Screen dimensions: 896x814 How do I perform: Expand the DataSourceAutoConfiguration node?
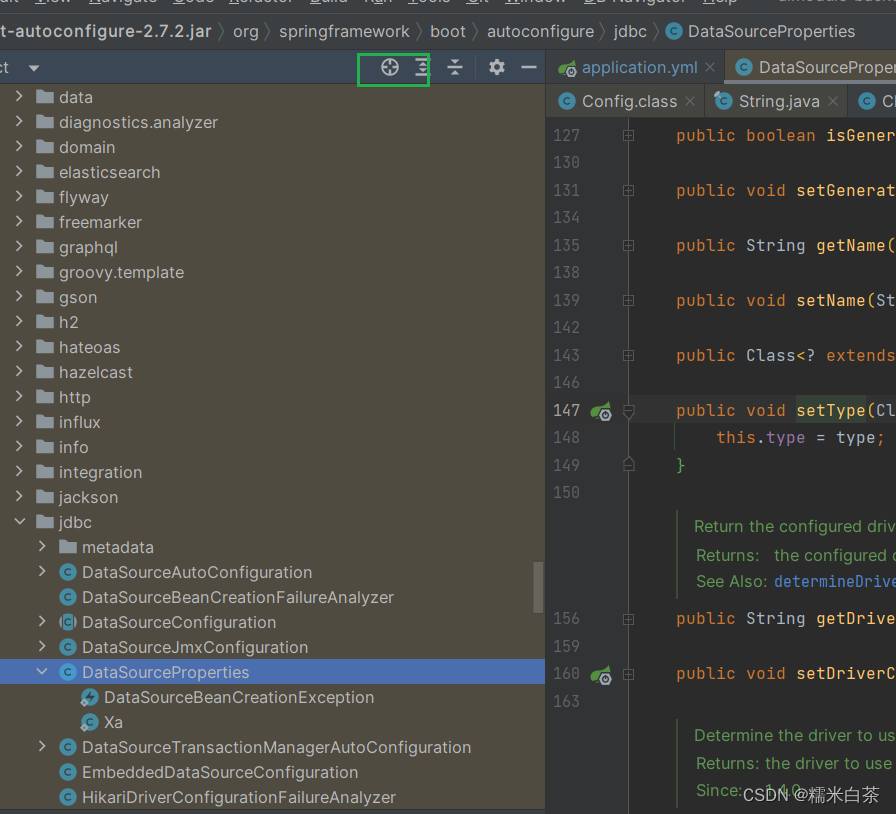[42, 572]
